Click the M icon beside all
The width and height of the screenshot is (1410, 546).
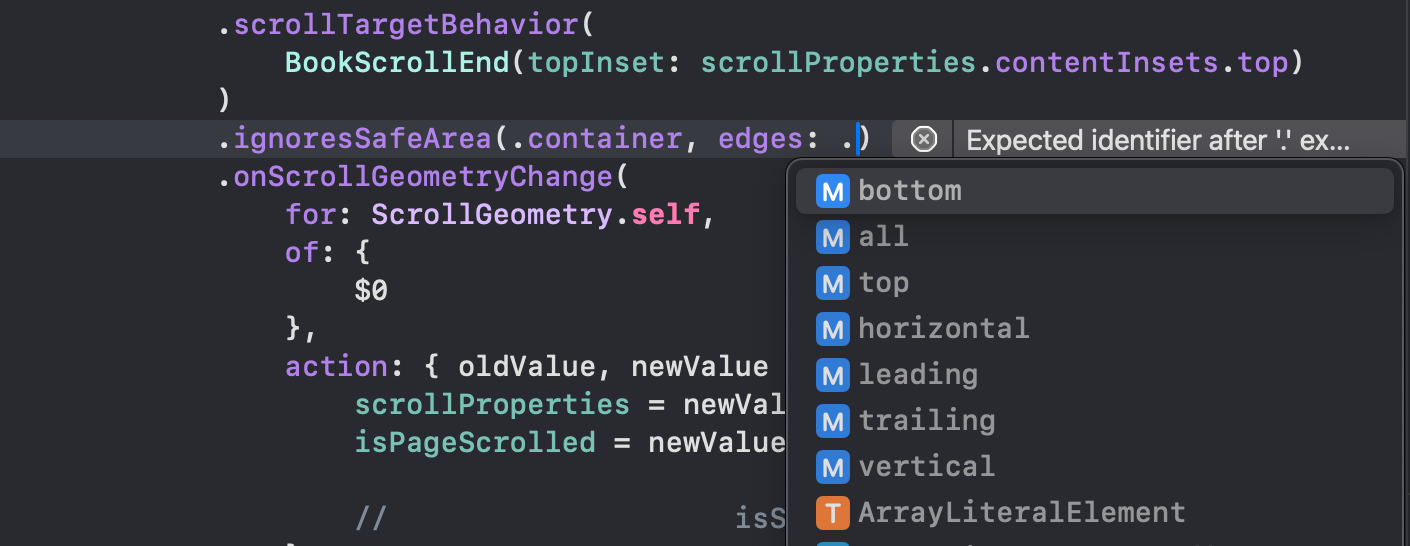point(832,237)
